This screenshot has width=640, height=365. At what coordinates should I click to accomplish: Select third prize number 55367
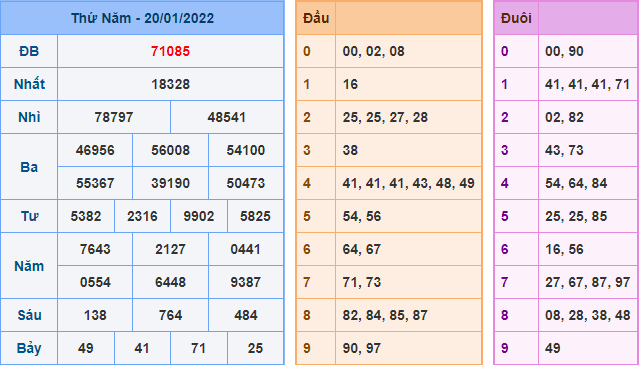pos(95,183)
